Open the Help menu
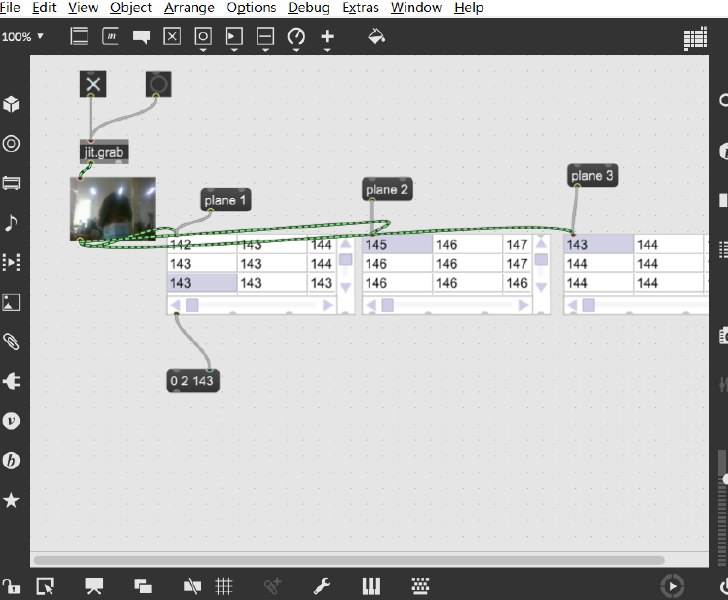Image resolution: width=728 pixels, height=600 pixels. click(x=468, y=7)
